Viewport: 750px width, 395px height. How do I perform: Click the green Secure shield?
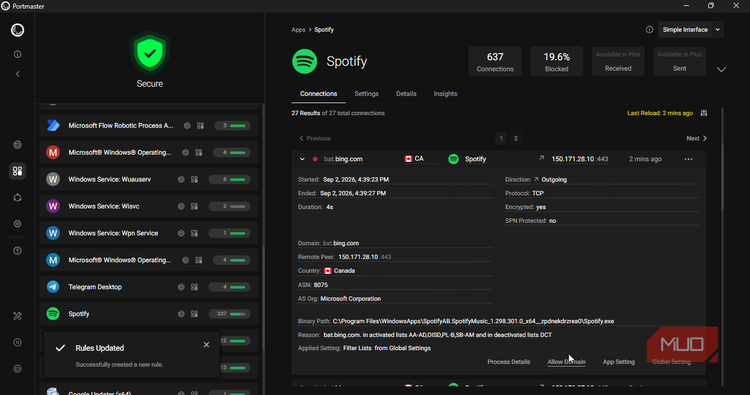[x=150, y=53]
